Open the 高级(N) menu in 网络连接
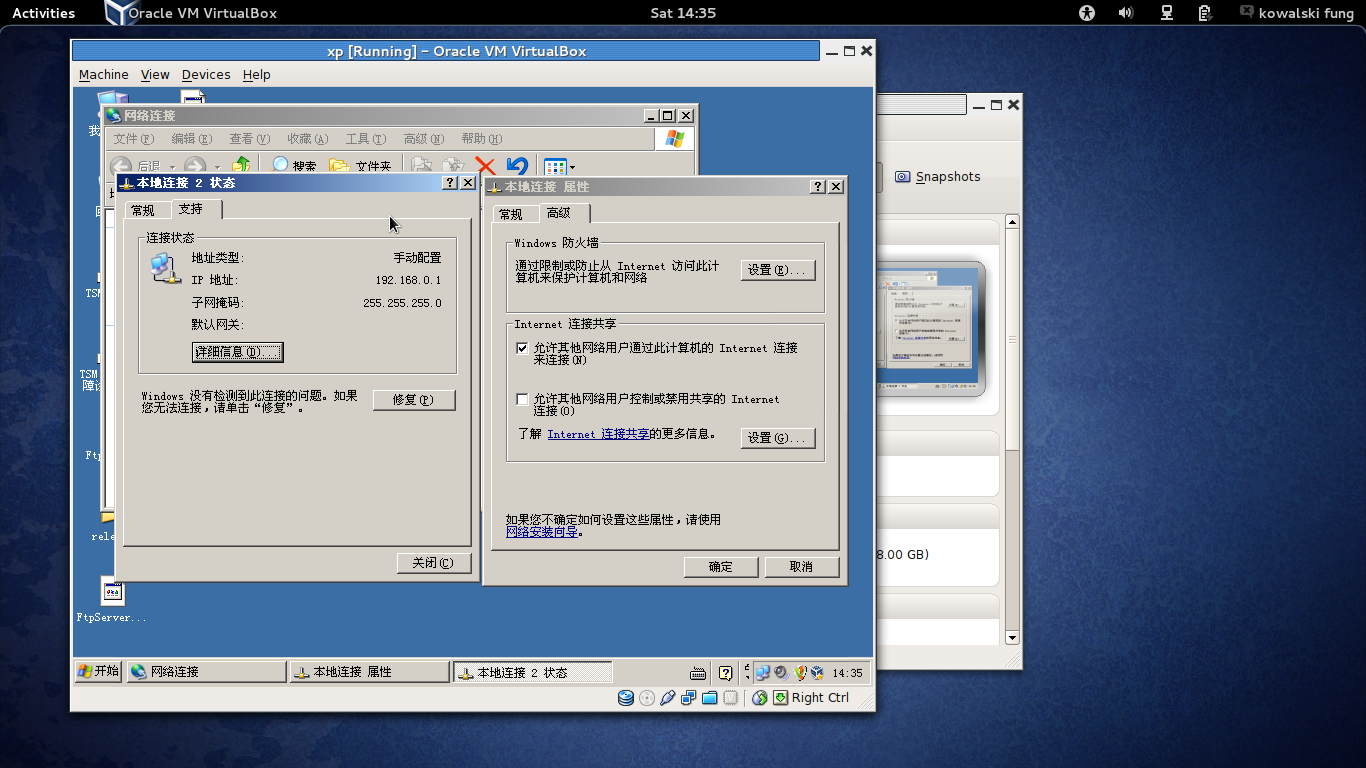 pos(424,139)
